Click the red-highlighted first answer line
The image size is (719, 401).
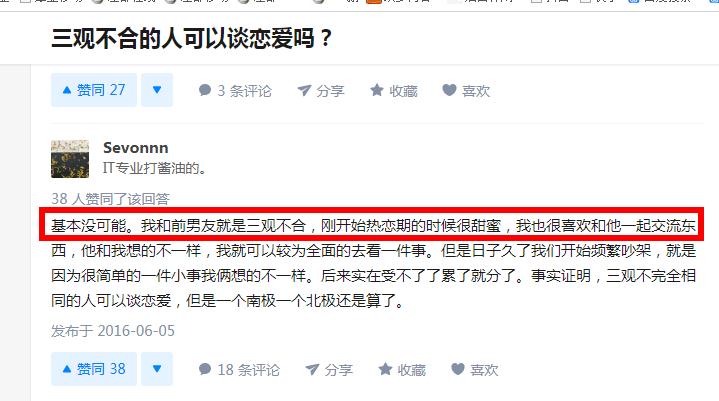tap(371, 224)
